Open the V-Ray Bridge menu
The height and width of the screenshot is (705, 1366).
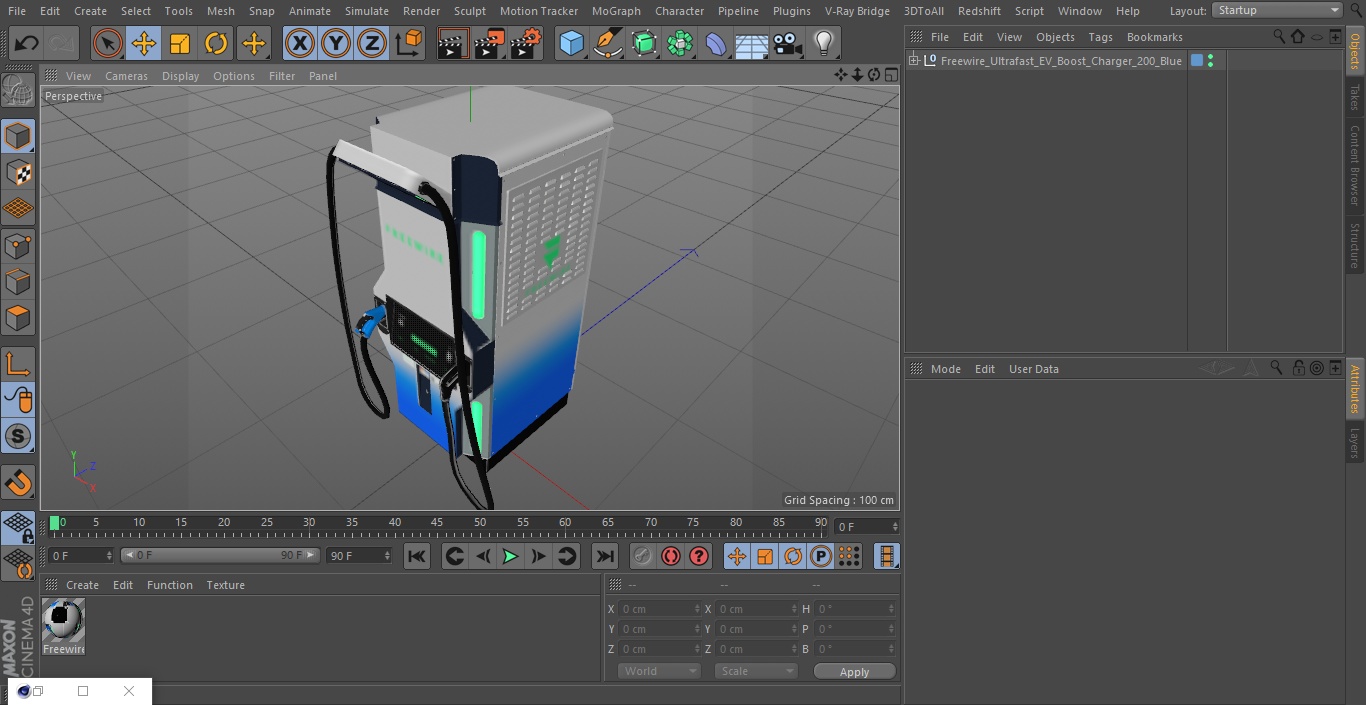[x=857, y=11]
